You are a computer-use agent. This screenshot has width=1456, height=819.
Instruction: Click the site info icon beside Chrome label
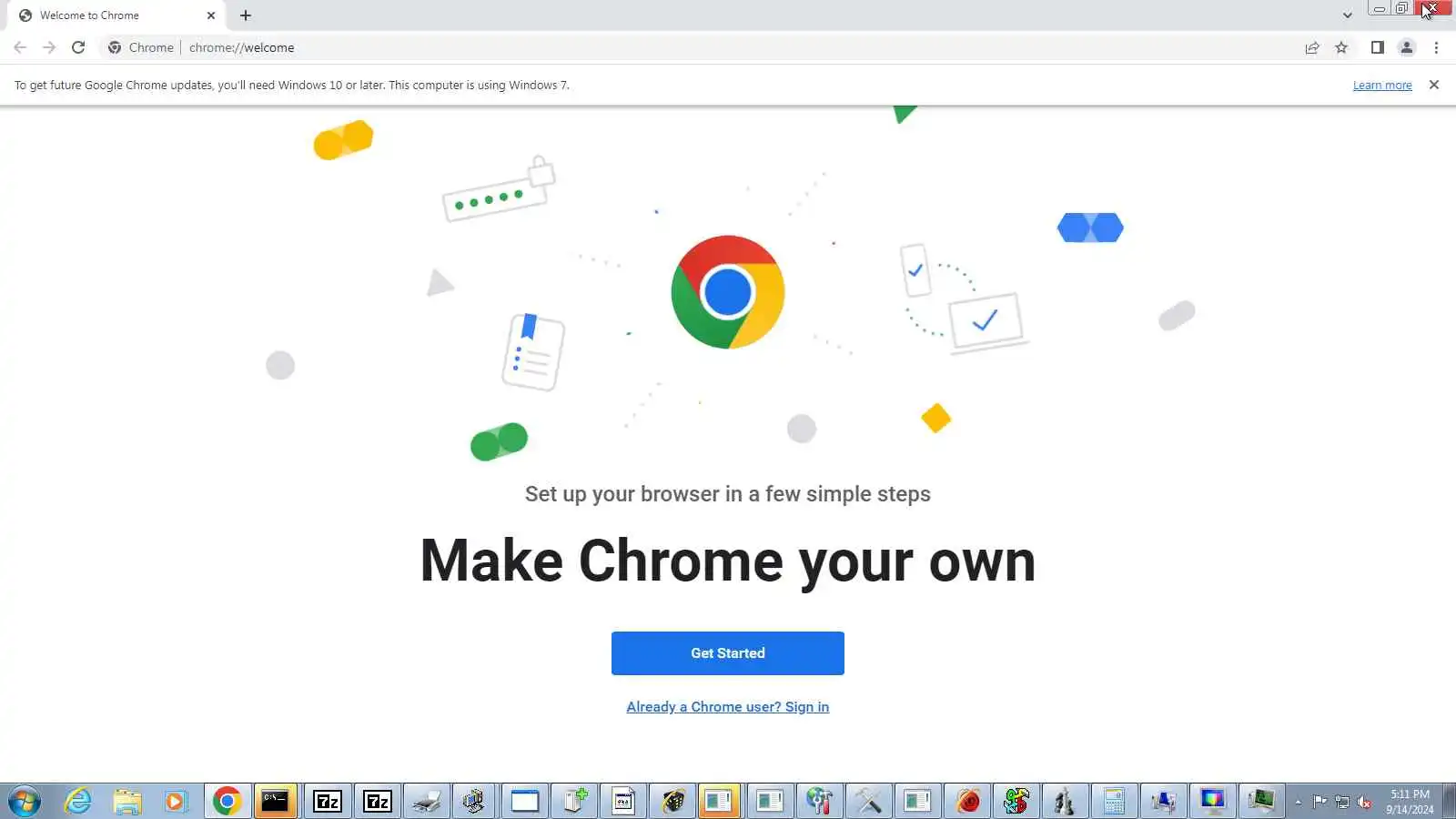coord(115,47)
